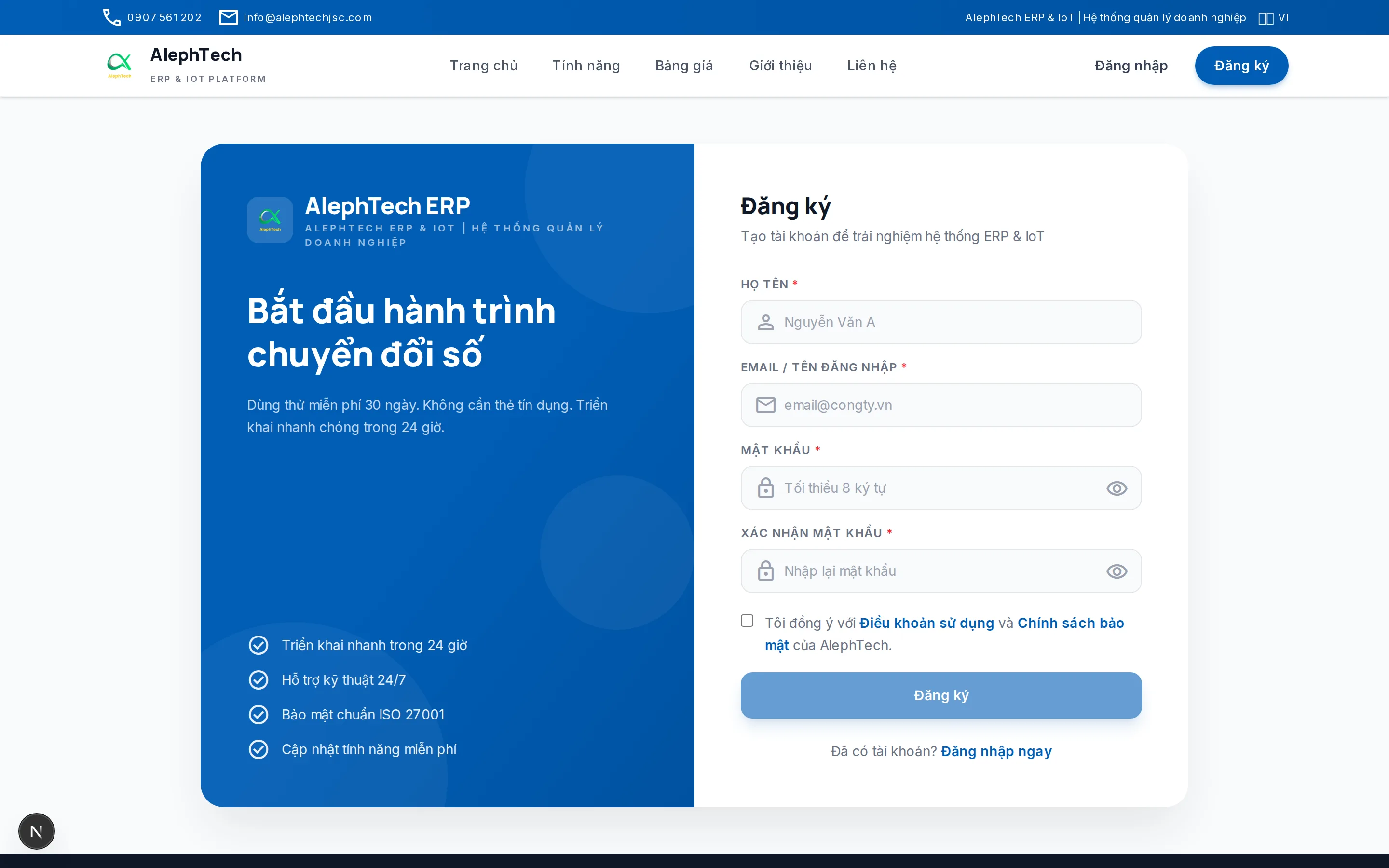Click 'Bảo mật chuẩn ISO 27001' text
This screenshot has width=1389, height=868.
363,715
